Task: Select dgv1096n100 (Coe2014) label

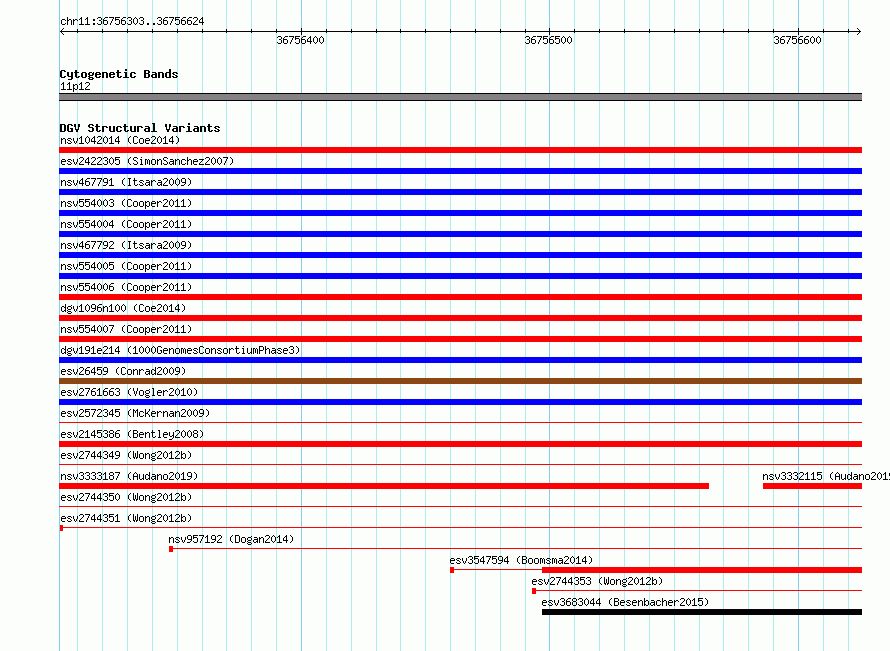Action: [123, 308]
